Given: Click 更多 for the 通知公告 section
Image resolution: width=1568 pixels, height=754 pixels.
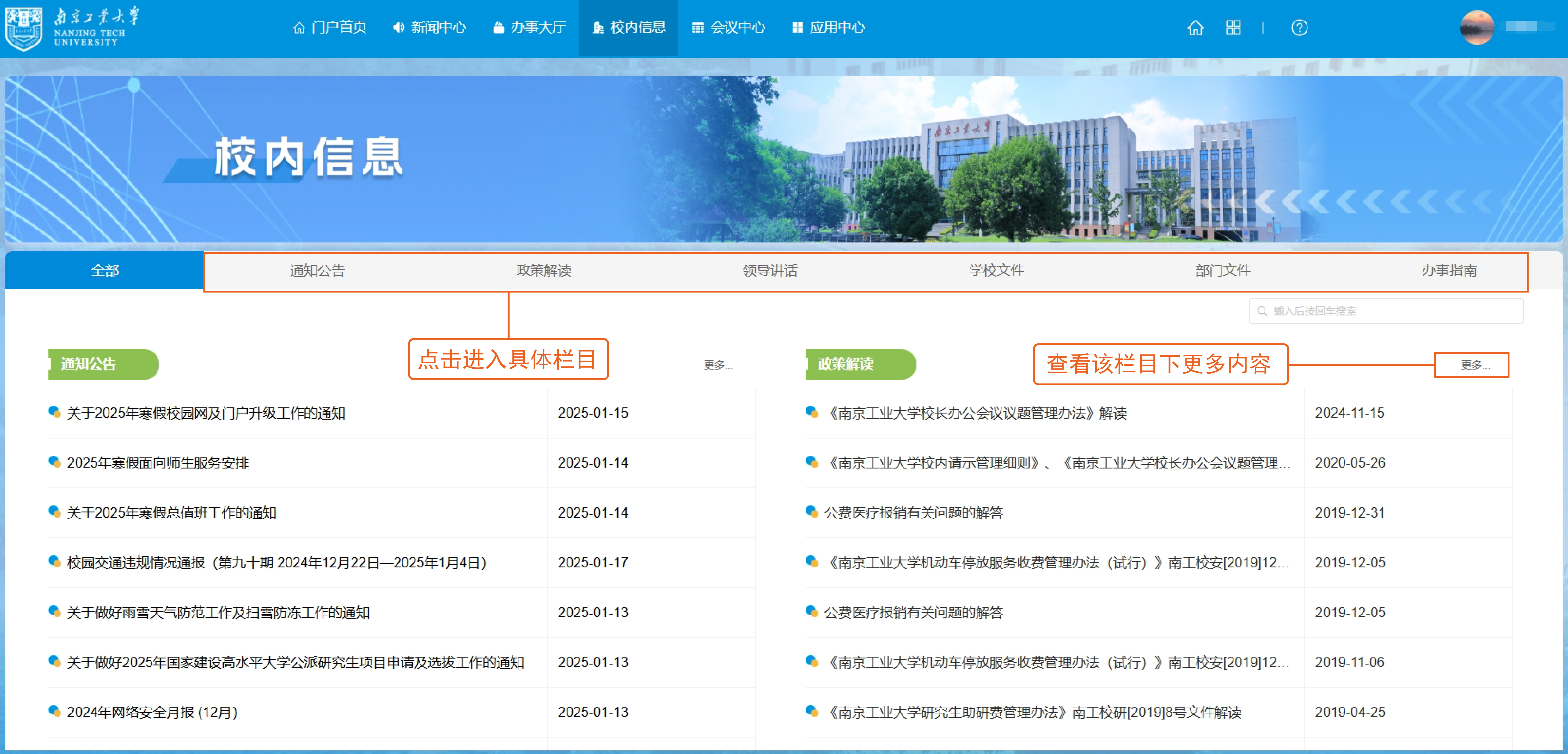Looking at the screenshot, I should (718, 365).
